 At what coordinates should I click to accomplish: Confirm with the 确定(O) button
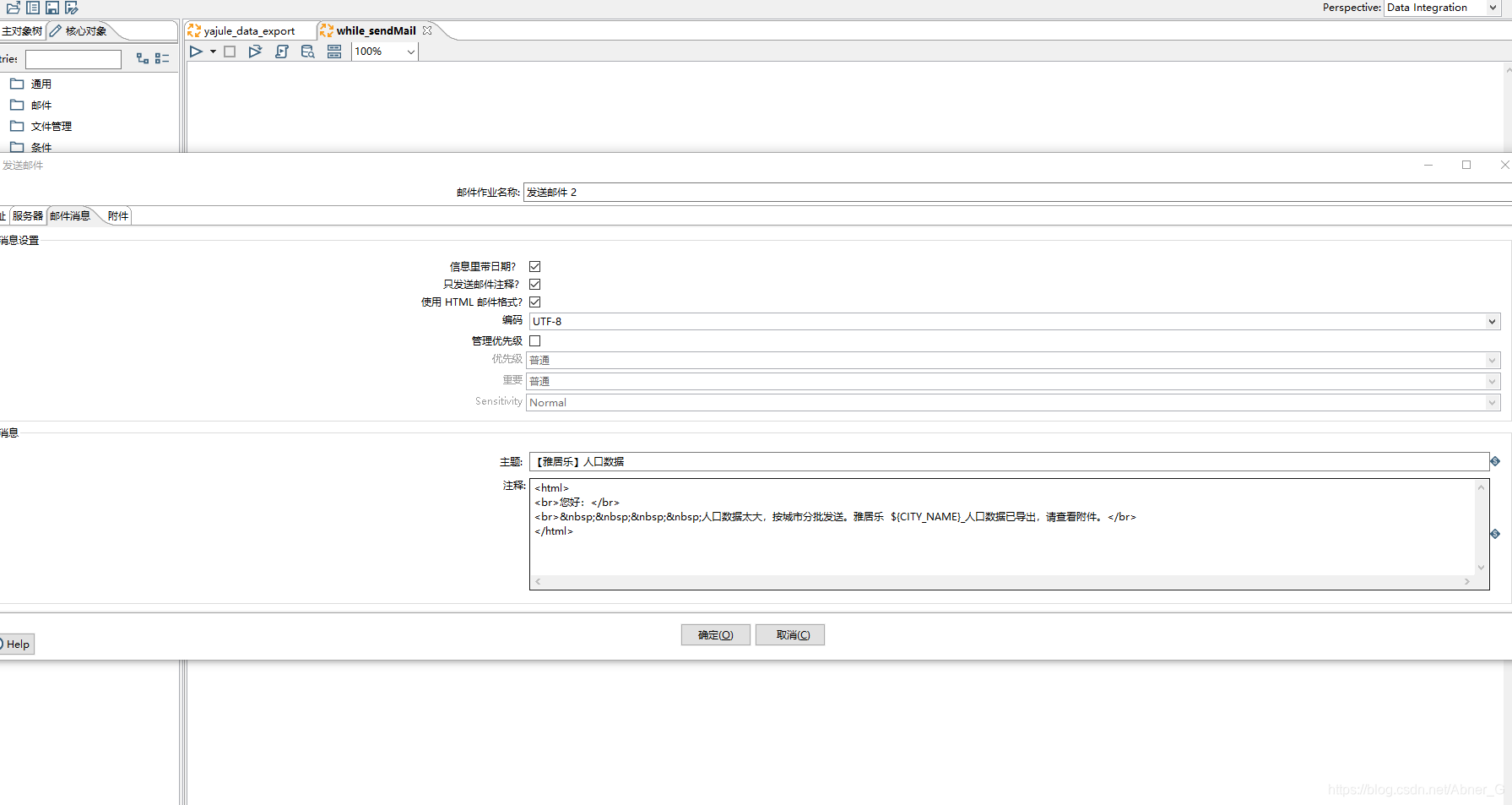[715, 634]
